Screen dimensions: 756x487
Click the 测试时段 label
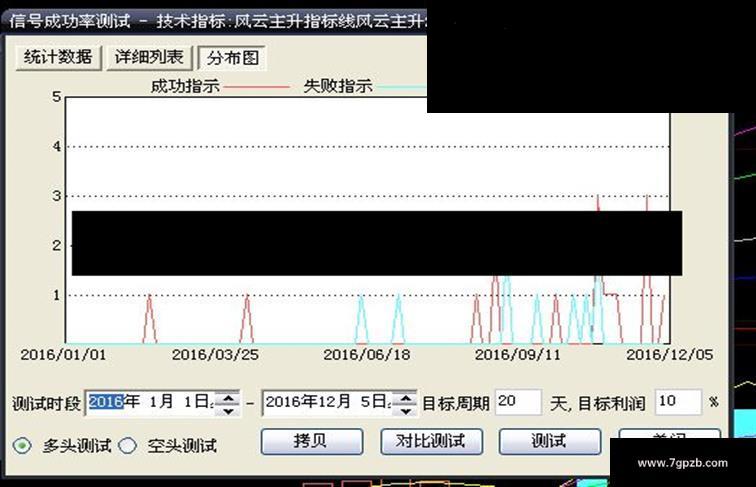pyautogui.click(x=46, y=404)
